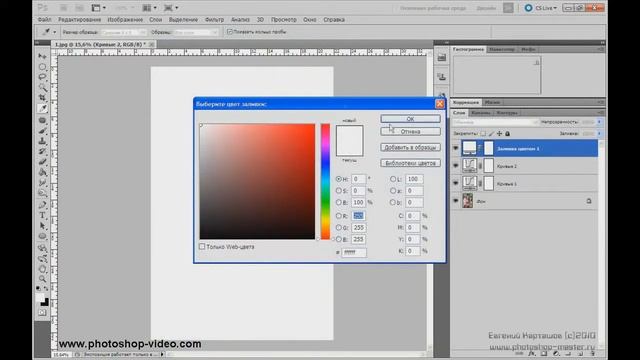The width and height of the screenshot is (640, 360).
Task: Select the Pen tool
Action: tap(42, 205)
